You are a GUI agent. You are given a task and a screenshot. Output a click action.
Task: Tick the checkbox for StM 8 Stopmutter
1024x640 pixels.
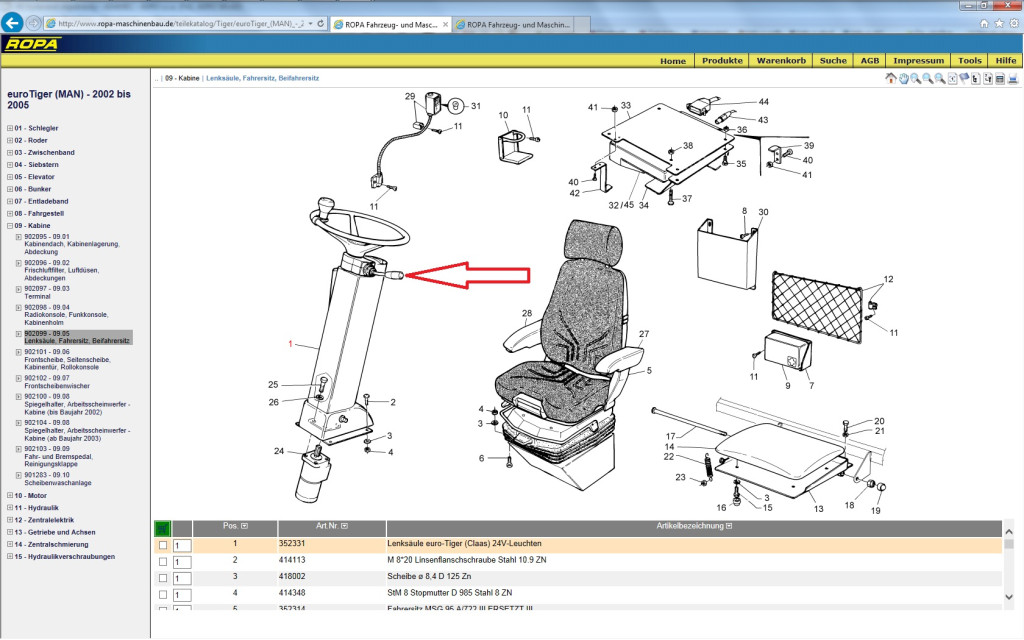coord(163,595)
